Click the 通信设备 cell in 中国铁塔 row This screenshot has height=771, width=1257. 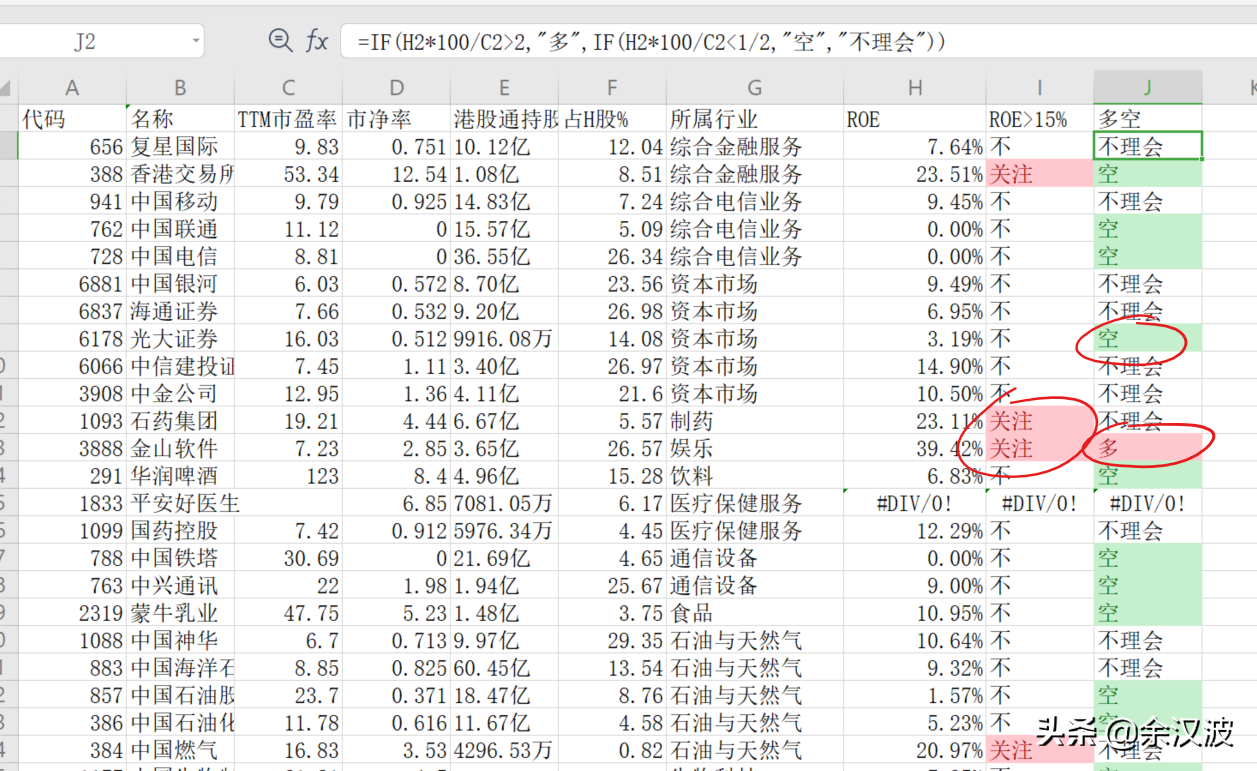tap(755, 558)
